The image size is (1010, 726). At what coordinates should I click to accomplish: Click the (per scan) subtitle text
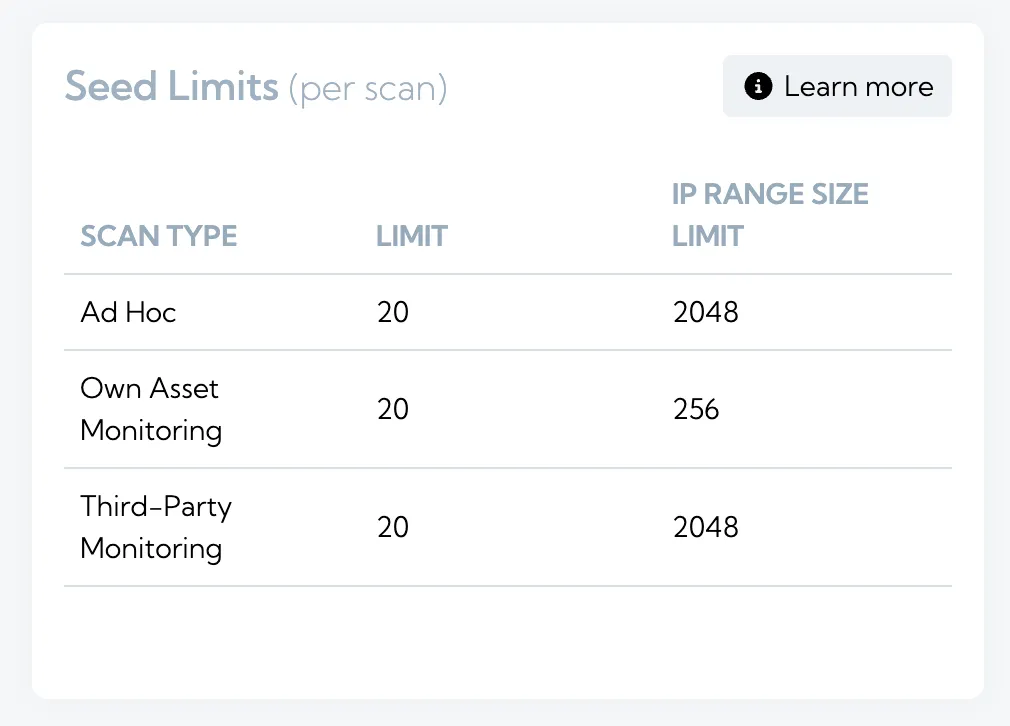pos(368,89)
